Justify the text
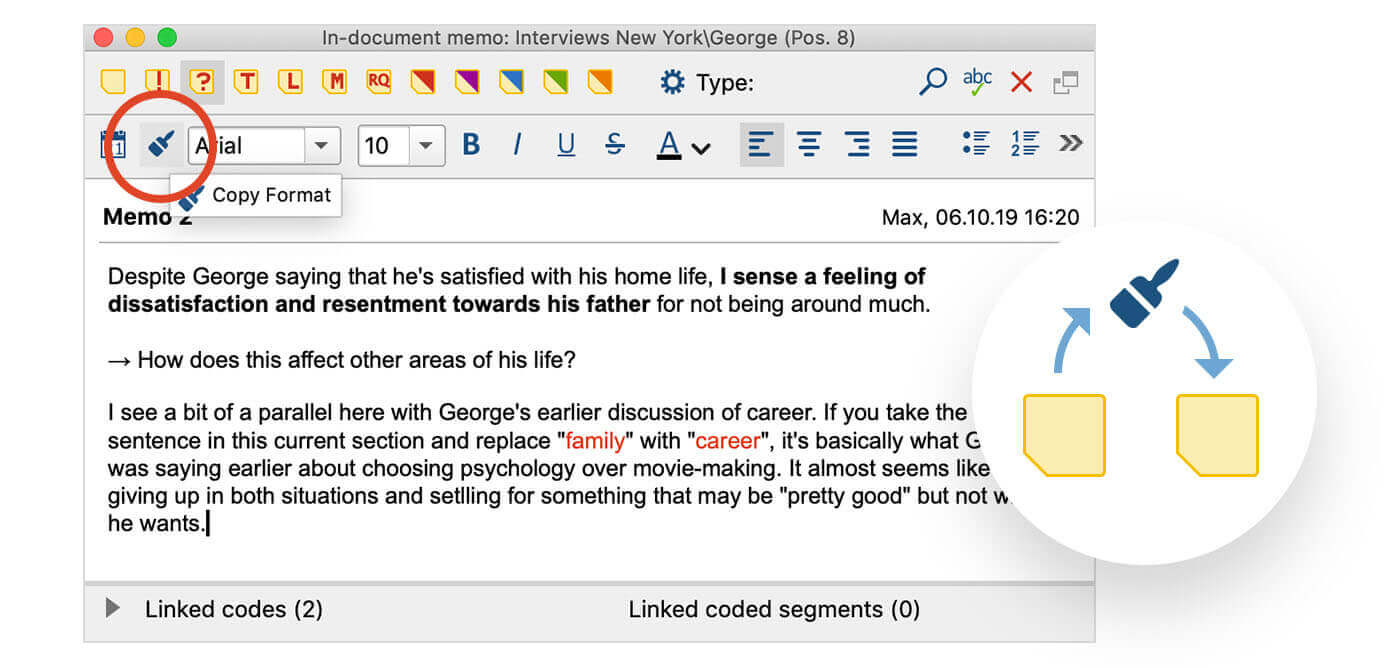Viewport: 1400px width, 668px height. point(905,145)
